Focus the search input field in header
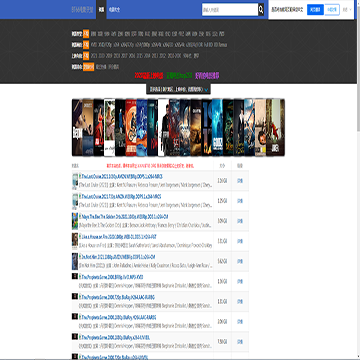The width and height of the screenshot is (360, 360). point(230,10)
